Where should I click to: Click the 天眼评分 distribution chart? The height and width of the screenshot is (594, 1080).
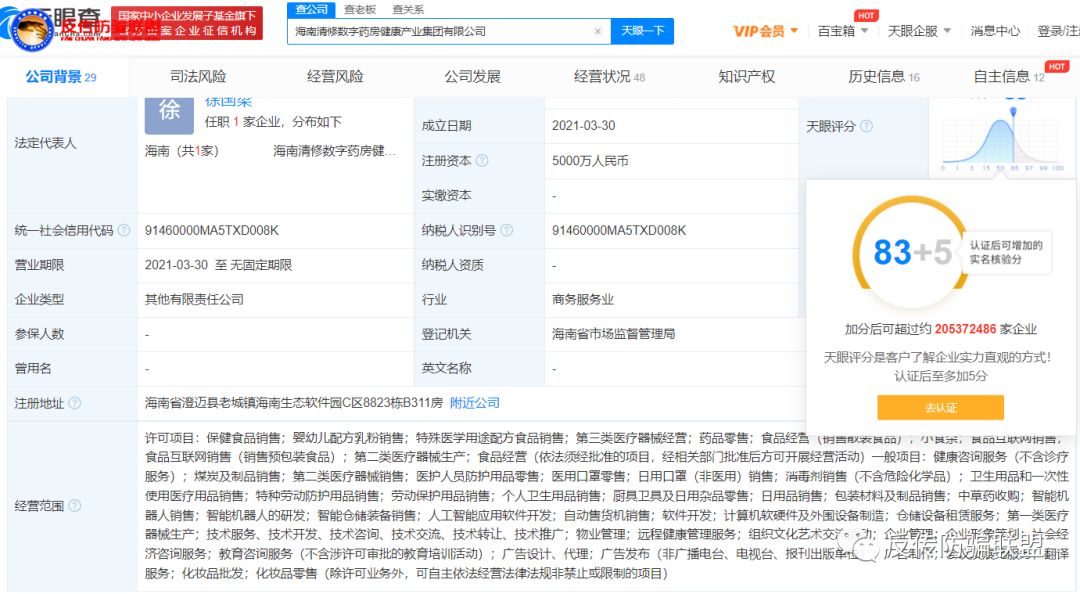(1002, 138)
